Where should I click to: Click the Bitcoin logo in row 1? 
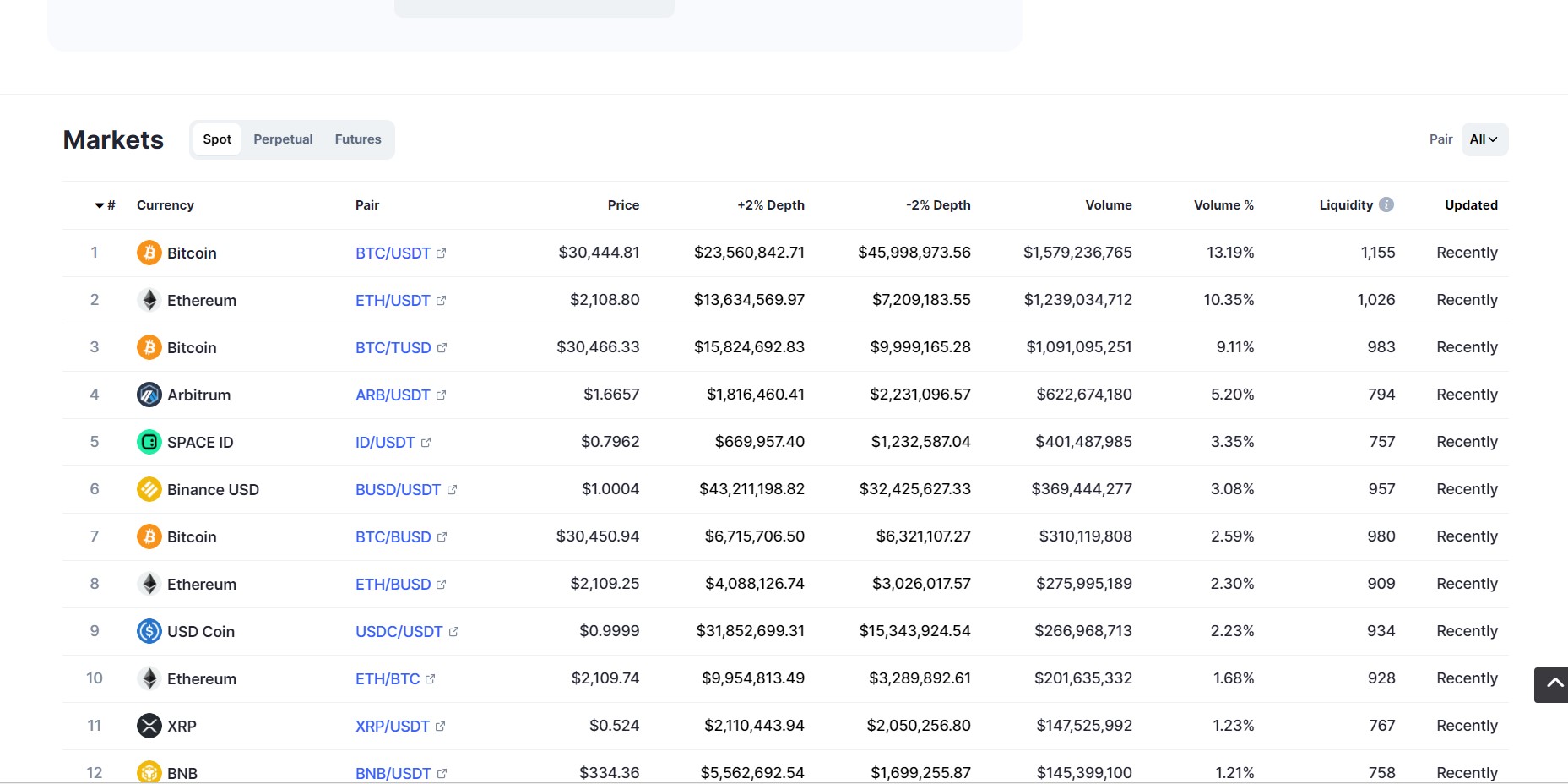pyautogui.click(x=149, y=253)
